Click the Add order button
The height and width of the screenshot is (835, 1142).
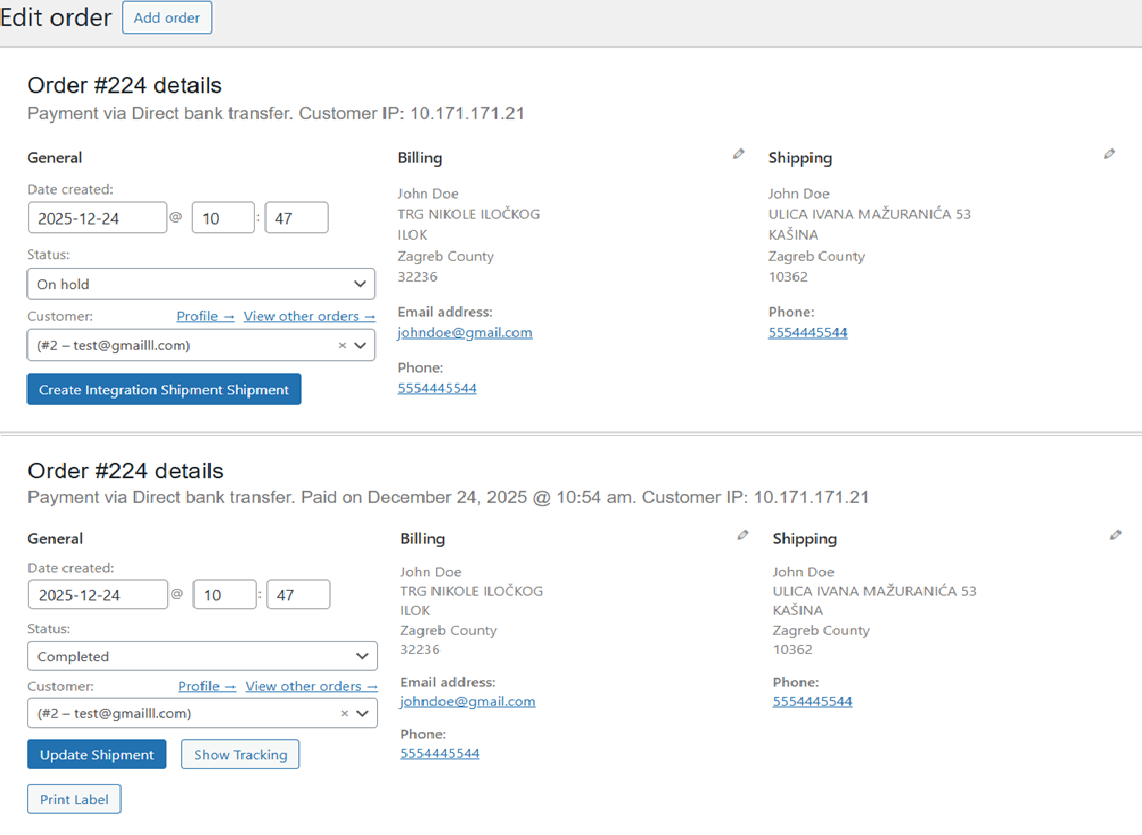167,17
